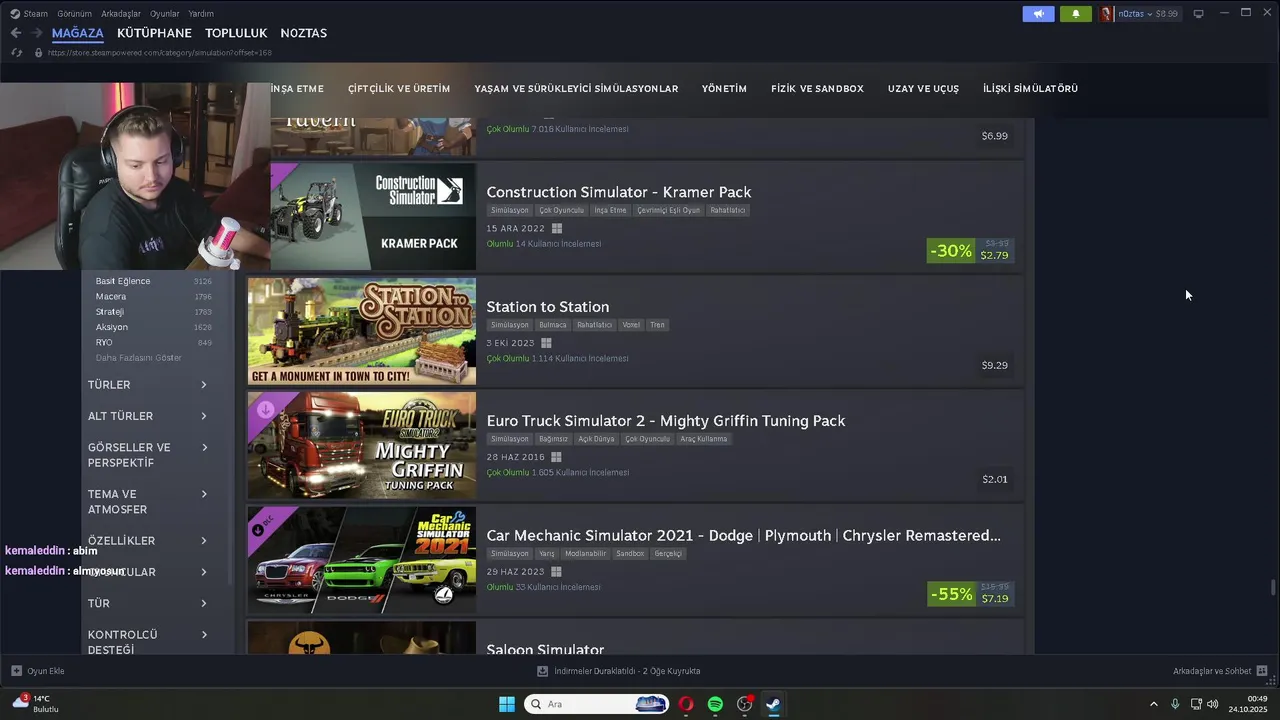Click the Steam logo icon in menu bar
The height and width of the screenshot is (720, 1280).
coord(15,14)
